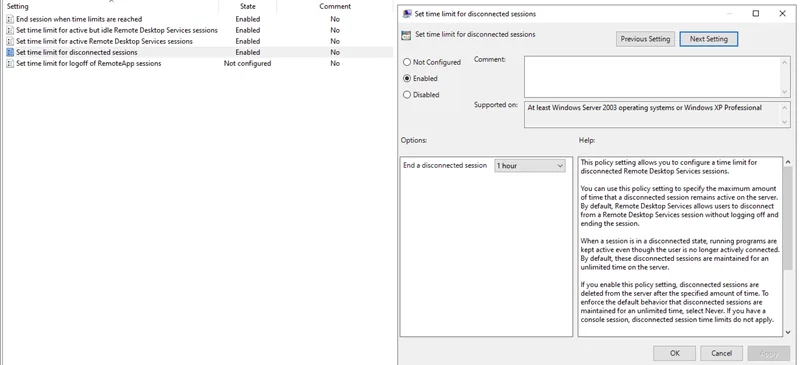The height and width of the screenshot is (365, 800).
Task: Select Set time limit for disconnected sessions in list
Action: point(77,52)
